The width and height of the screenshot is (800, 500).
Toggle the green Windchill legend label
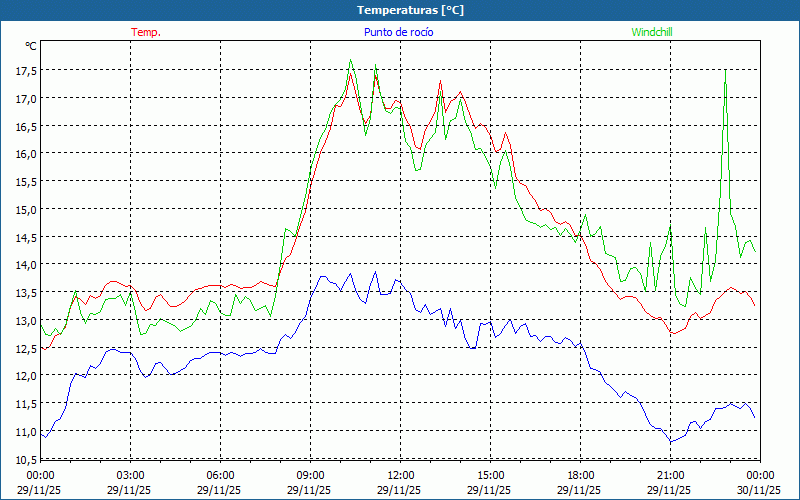coord(652,32)
